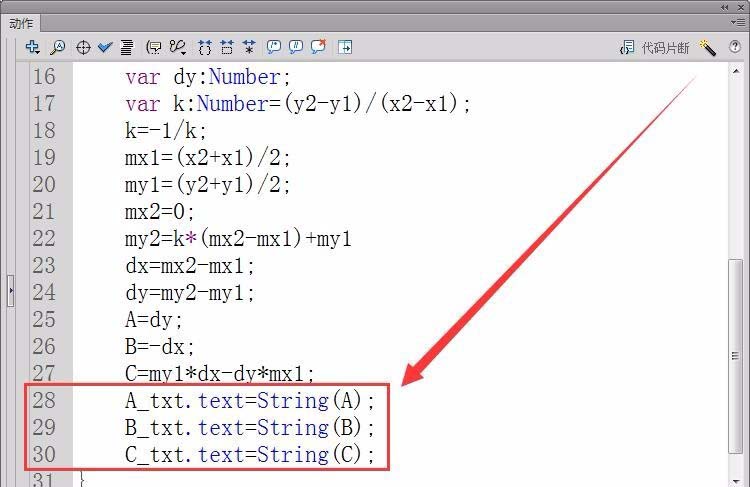
Task: Click the line 'var k:Number=(y2-y1)/(x2-x1);'
Action: coord(298,103)
